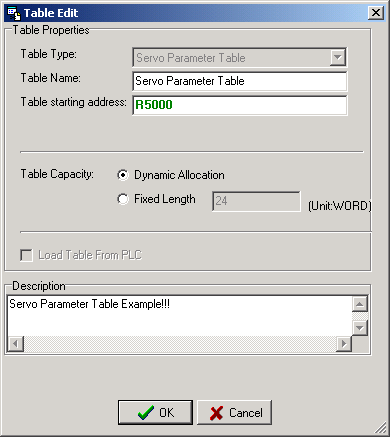Confirm with the OK button
Viewport: 391px width, 438px height.
click(155, 412)
